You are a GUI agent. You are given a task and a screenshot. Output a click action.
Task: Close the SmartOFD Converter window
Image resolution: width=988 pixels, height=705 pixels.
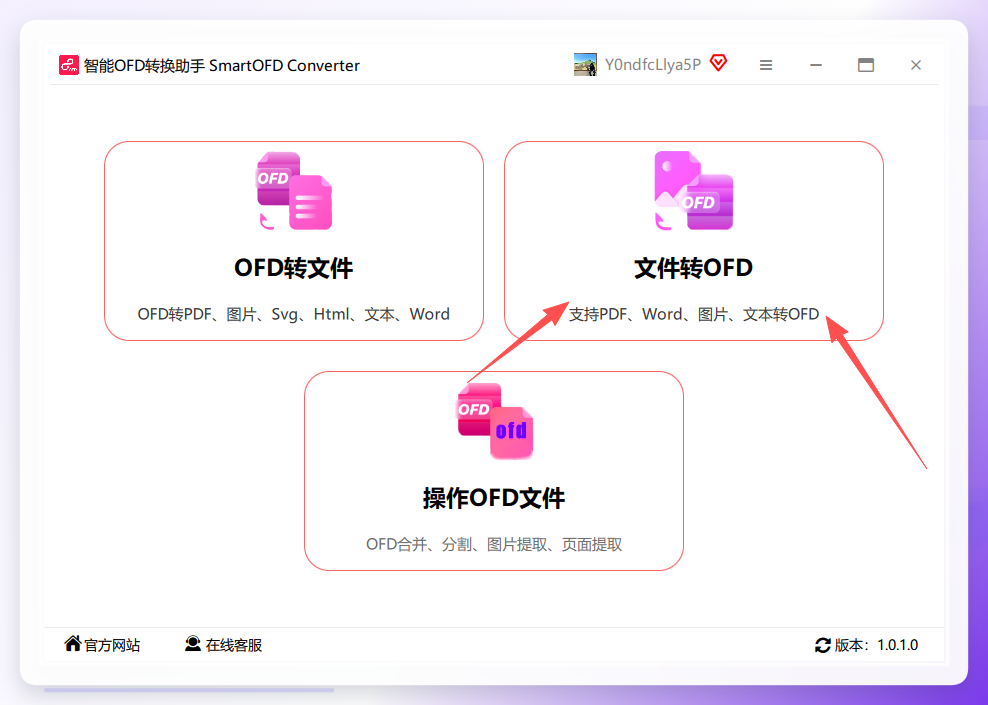point(916,65)
